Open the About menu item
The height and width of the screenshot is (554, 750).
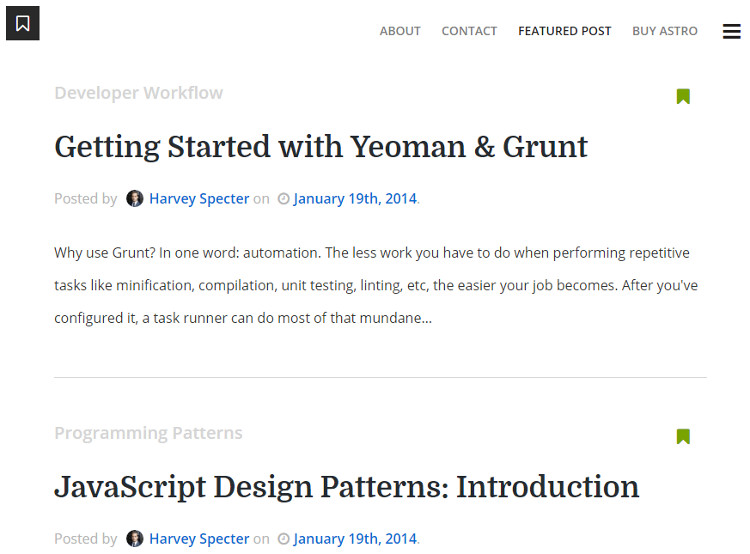coord(400,31)
